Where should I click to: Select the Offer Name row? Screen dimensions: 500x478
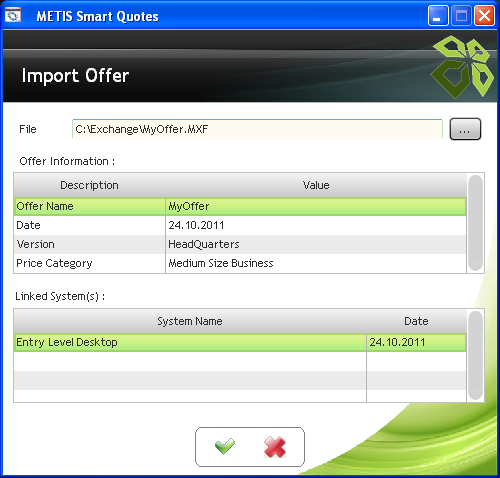click(240, 206)
